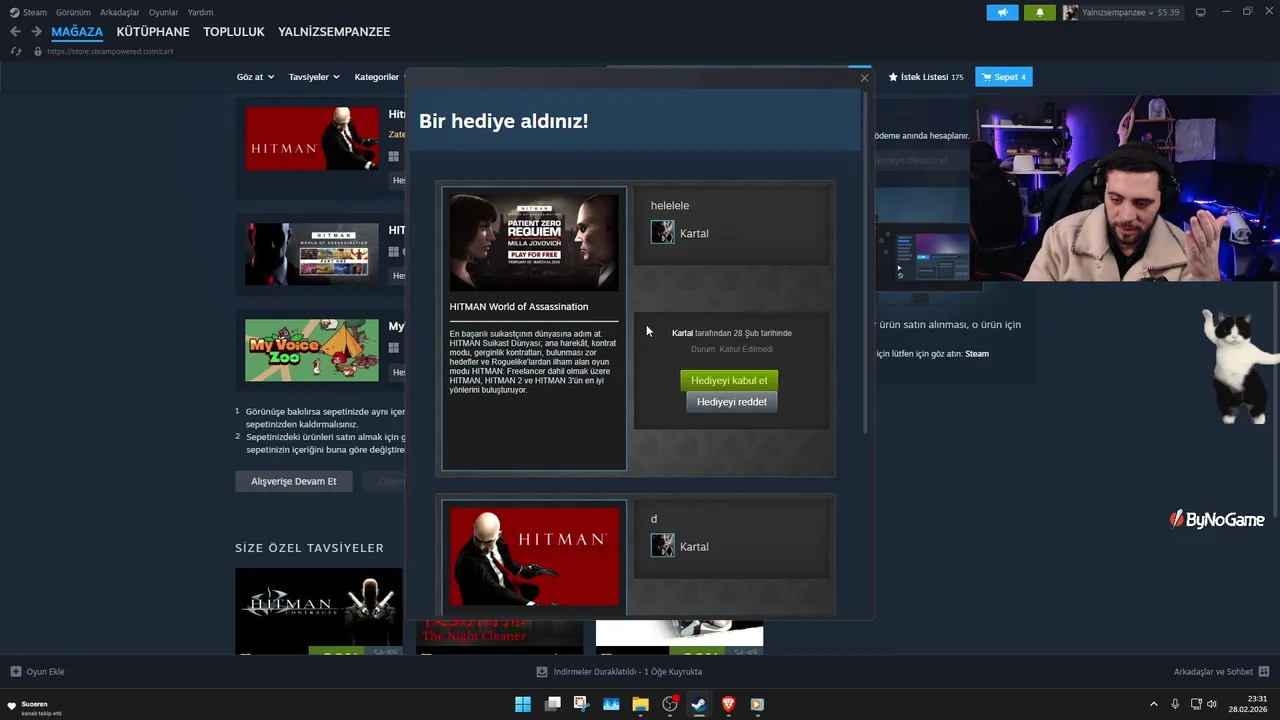Click the cart icon in the Sepet button

coord(986,77)
